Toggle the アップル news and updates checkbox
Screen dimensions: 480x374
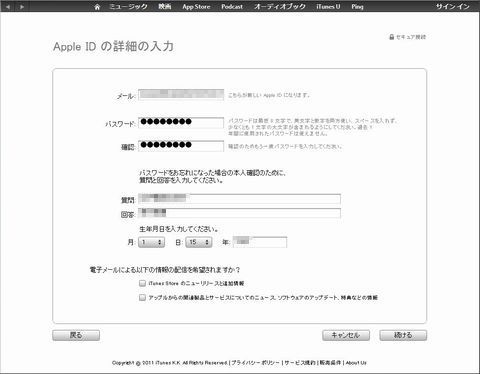[142, 297]
